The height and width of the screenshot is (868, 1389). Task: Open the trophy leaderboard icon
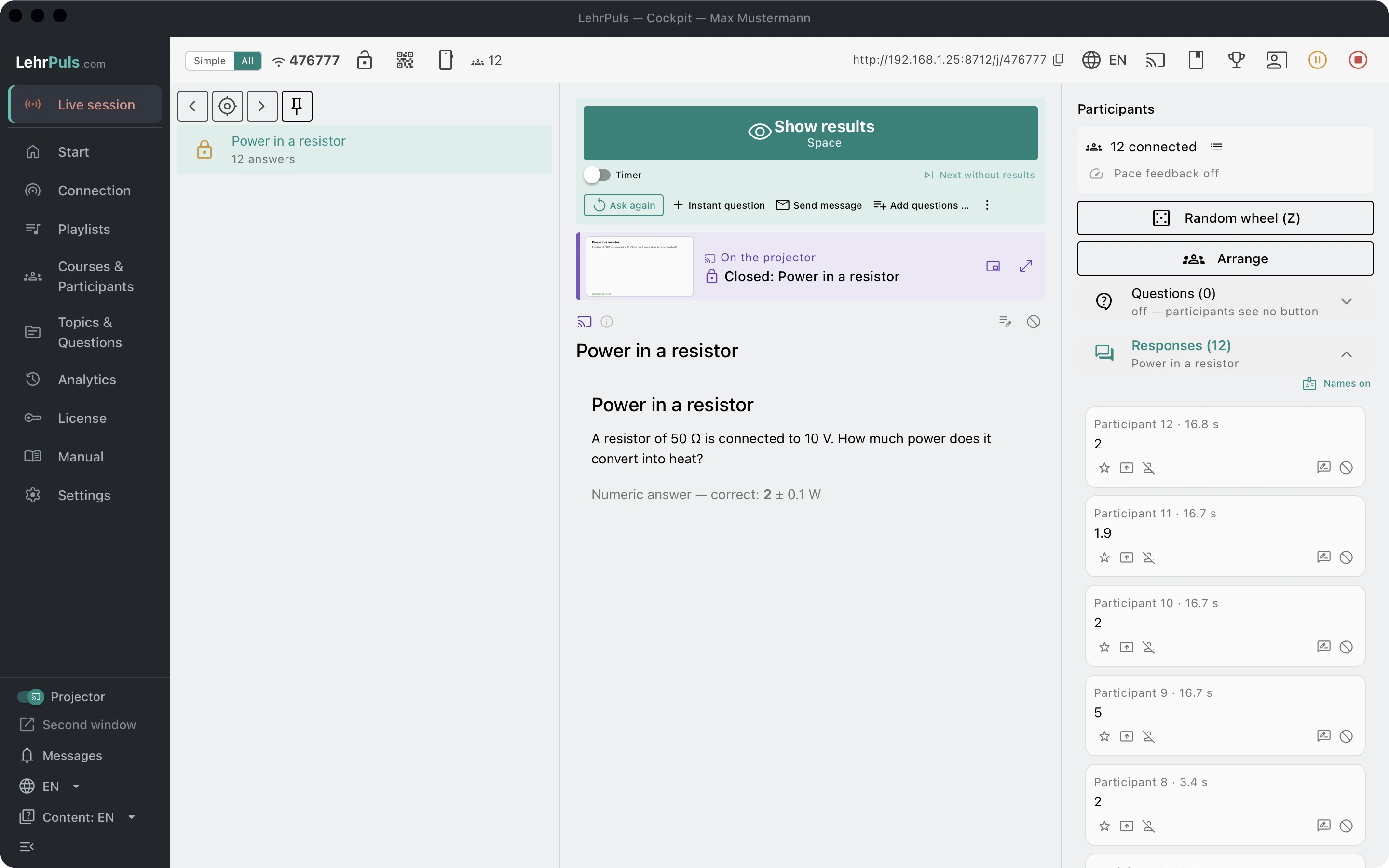(x=1236, y=60)
